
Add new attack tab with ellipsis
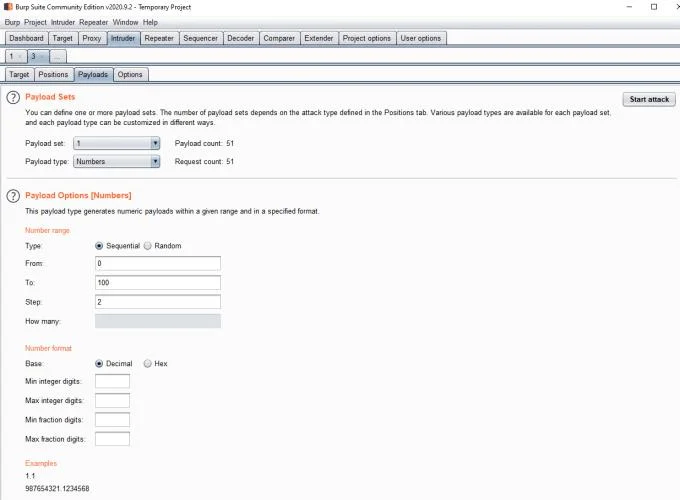[x=58, y=56]
